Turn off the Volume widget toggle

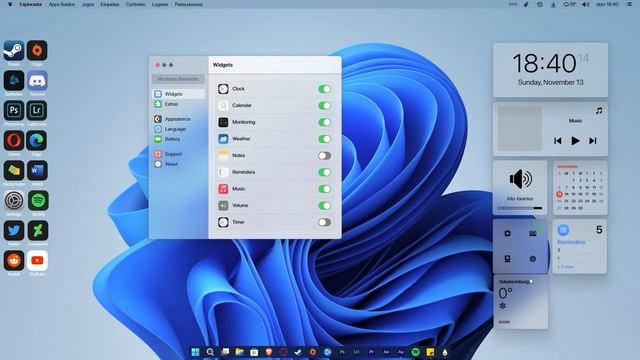(324, 206)
